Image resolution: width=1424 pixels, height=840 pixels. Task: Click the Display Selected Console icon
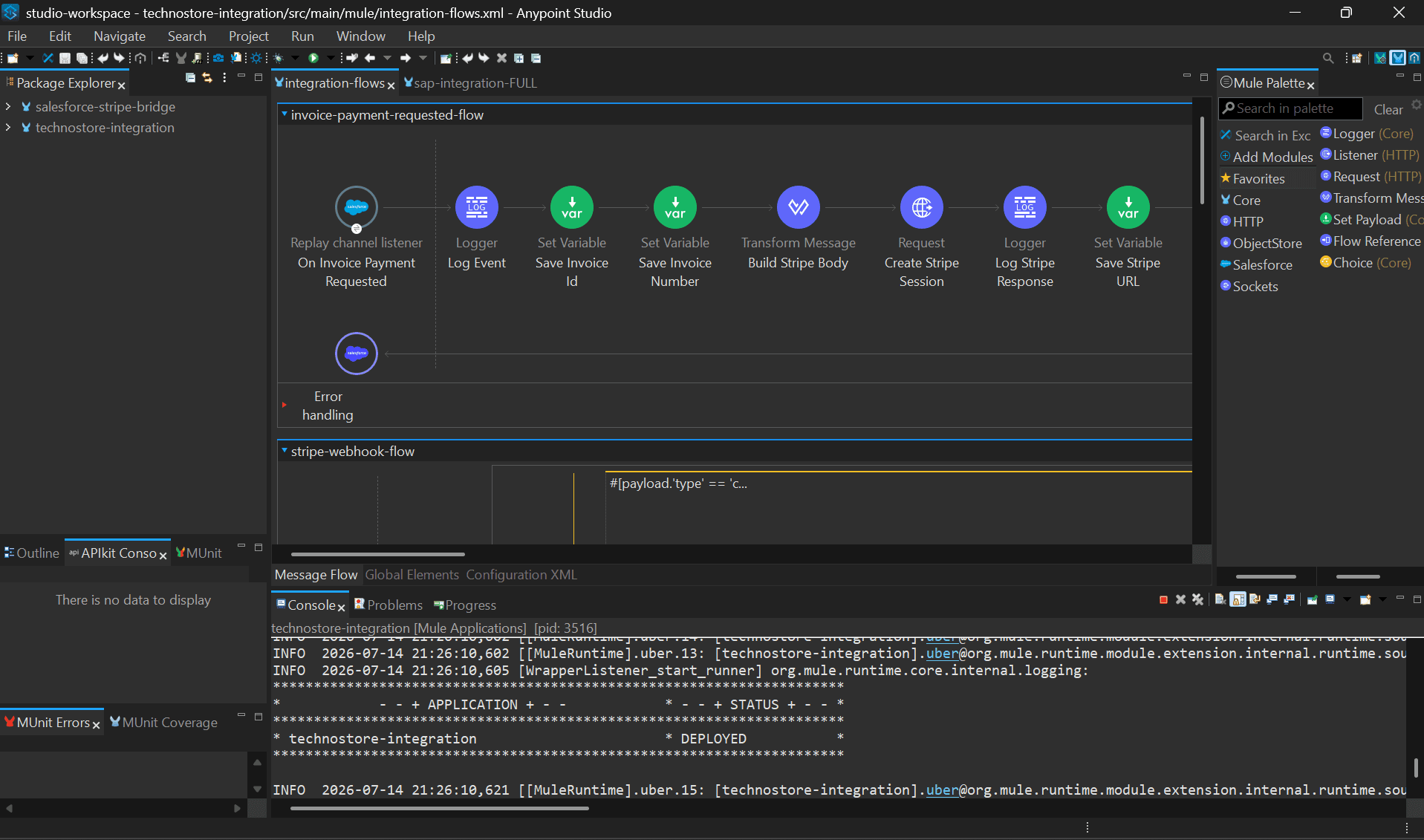point(1330,599)
